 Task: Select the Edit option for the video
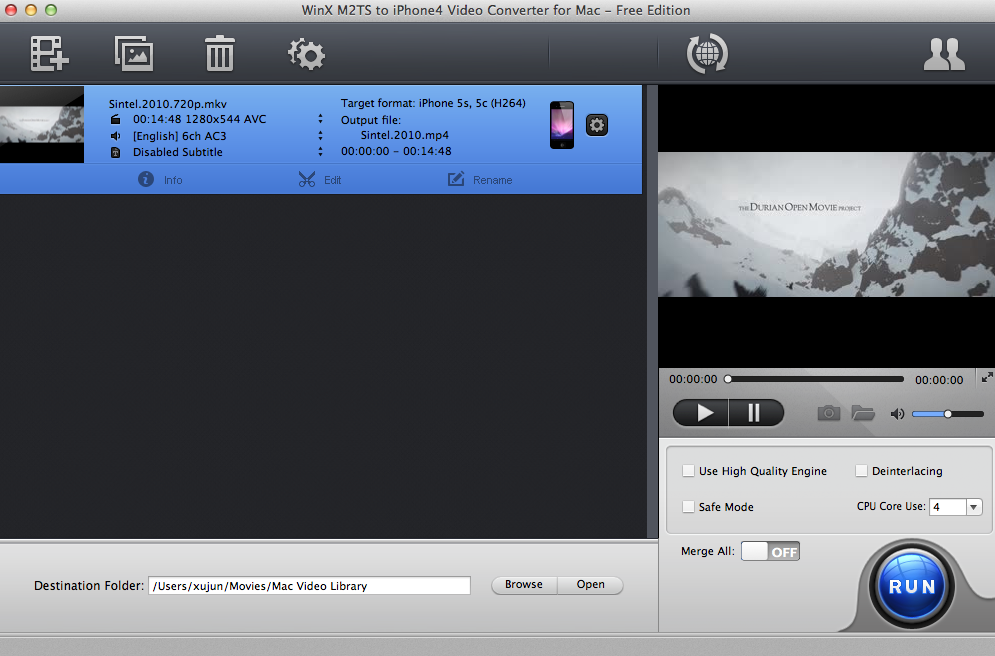pos(319,180)
